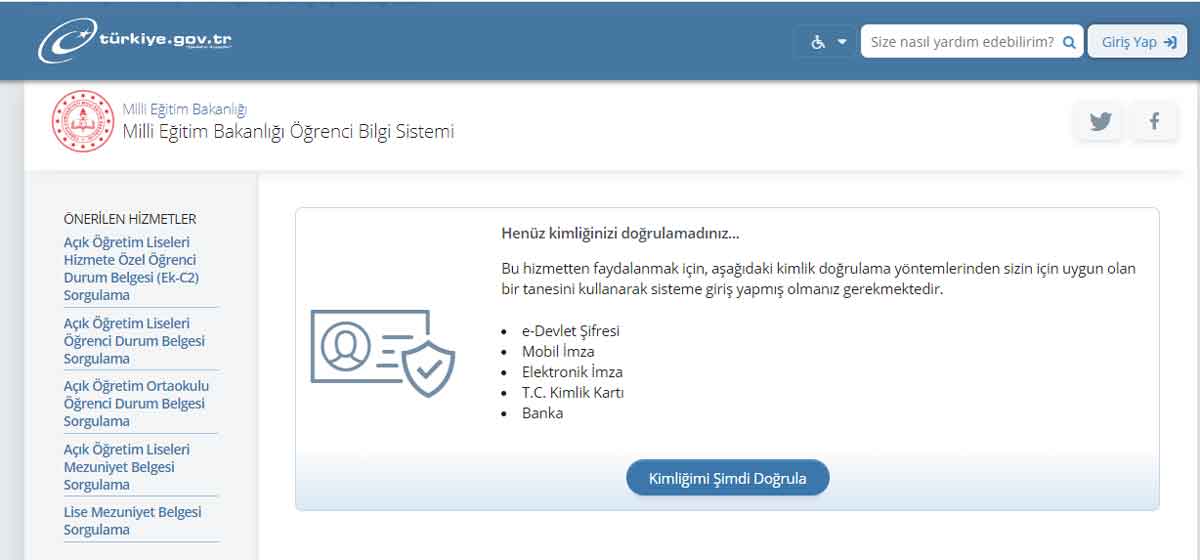Click the identity card shield illustration
Screen dimensions: 1200x560
[382, 352]
